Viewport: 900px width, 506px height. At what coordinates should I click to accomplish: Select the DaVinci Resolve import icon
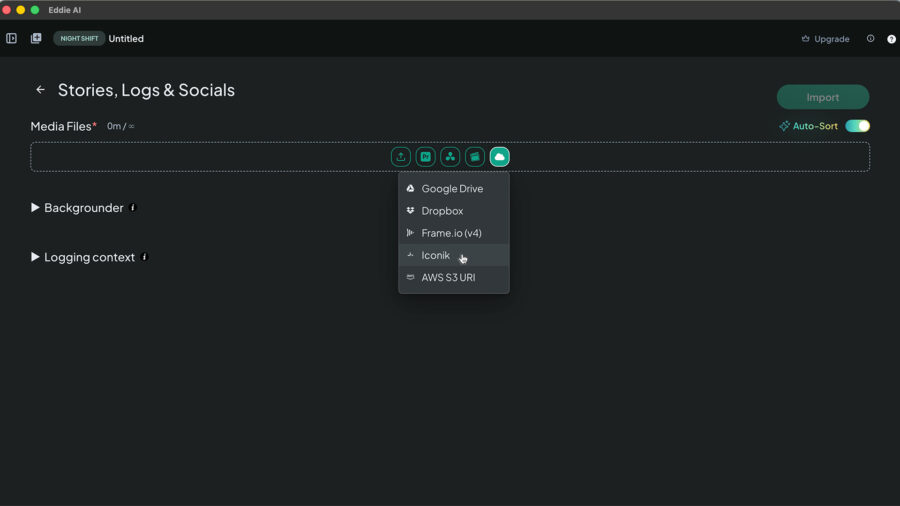pyautogui.click(x=450, y=157)
